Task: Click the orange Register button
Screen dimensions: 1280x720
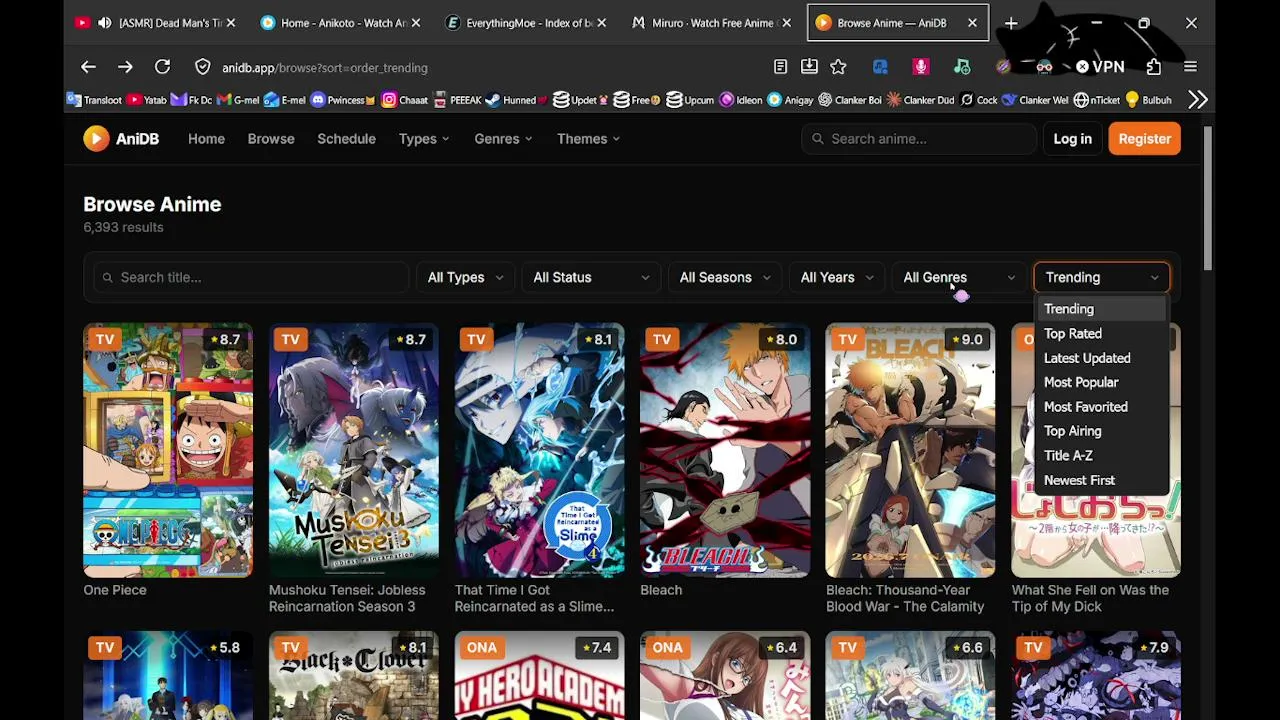Action: pyautogui.click(x=1144, y=139)
